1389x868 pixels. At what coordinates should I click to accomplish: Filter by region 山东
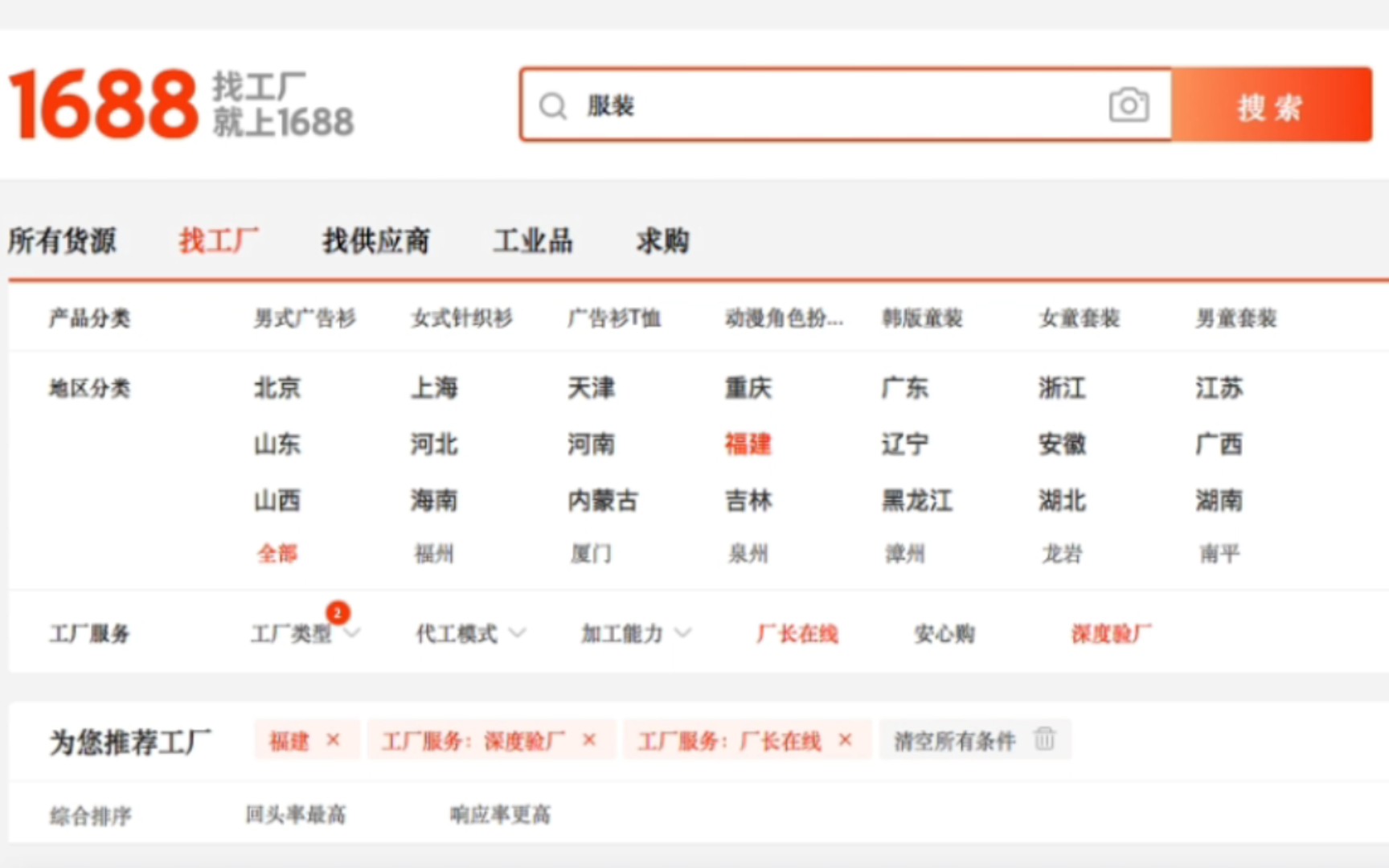click(x=277, y=444)
